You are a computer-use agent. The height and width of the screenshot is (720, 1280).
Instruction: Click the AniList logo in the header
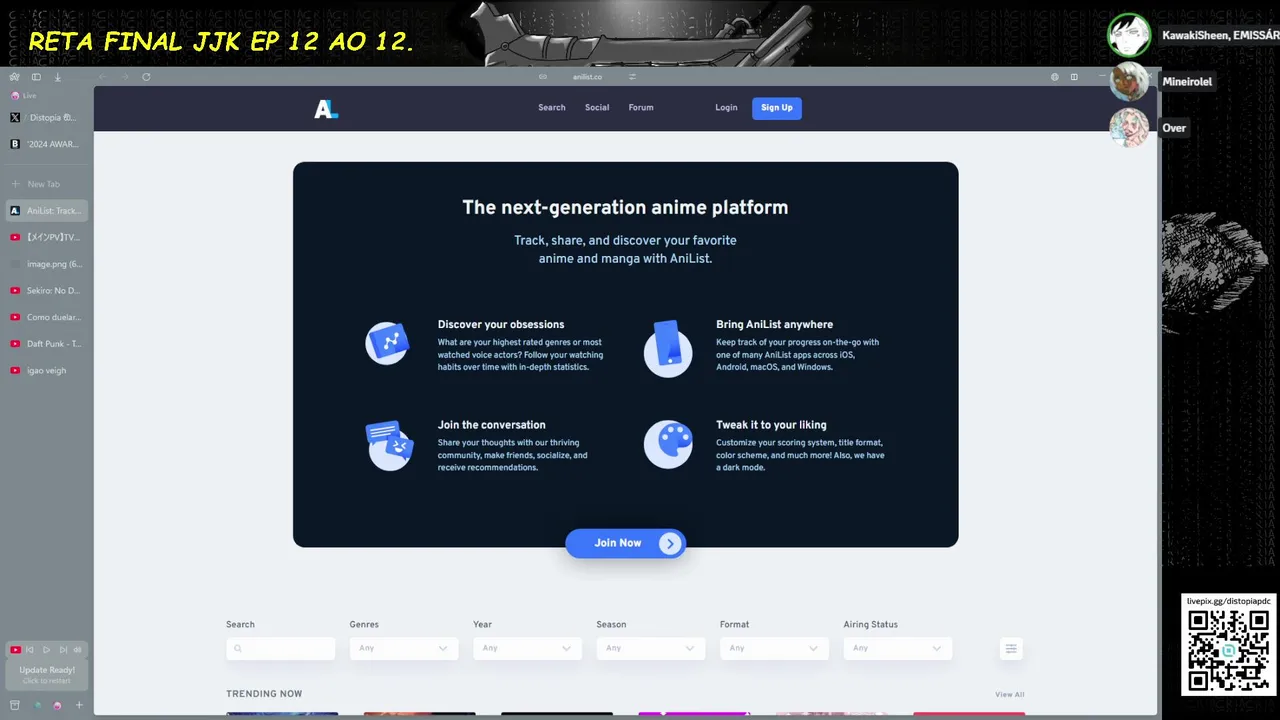[326, 109]
